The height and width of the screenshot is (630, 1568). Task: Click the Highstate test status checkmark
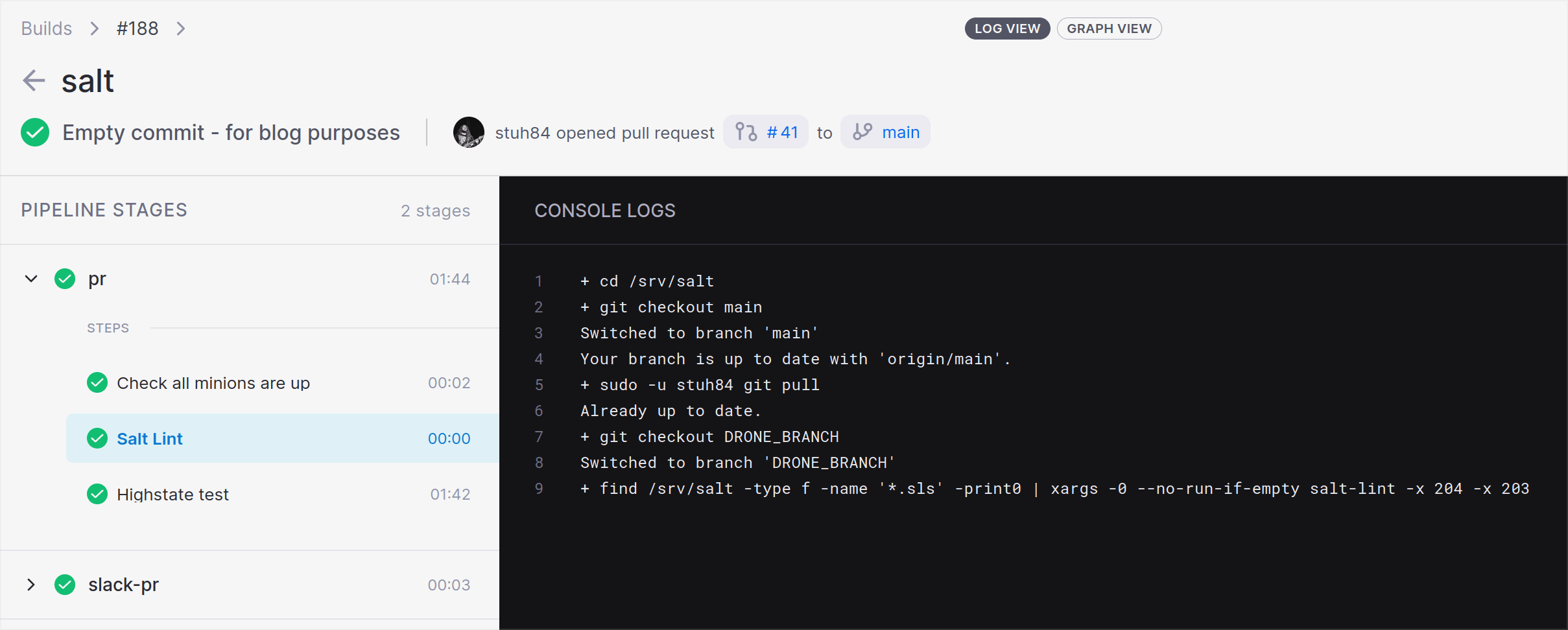97,494
